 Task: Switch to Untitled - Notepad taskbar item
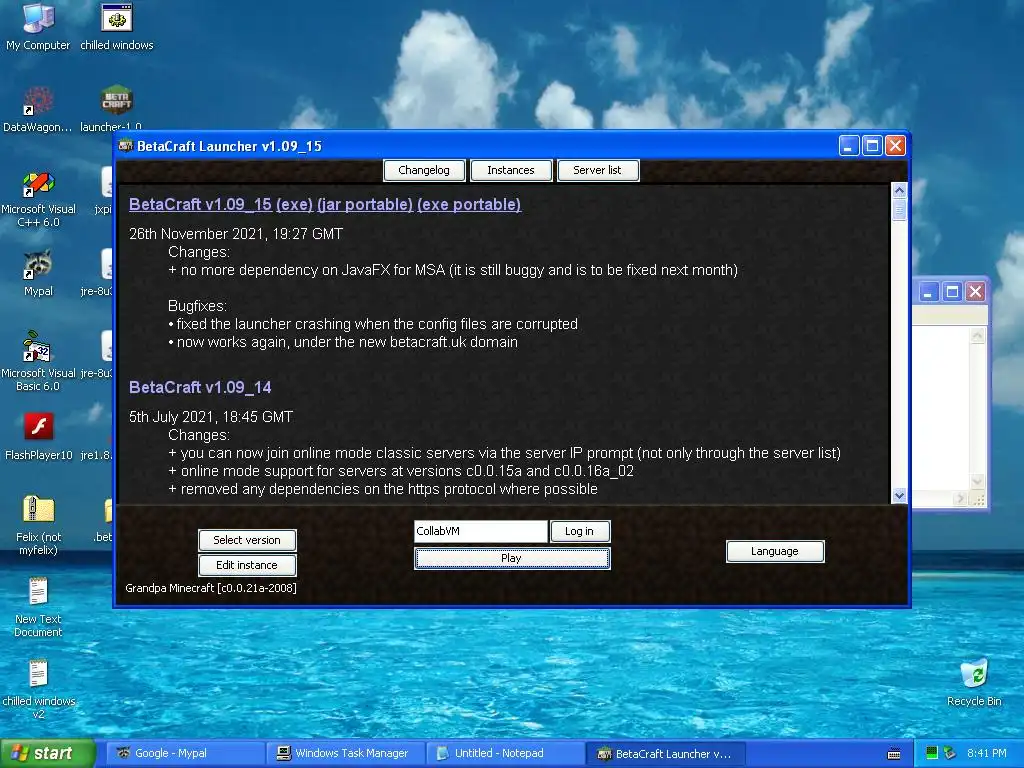[x=505, y=754]
